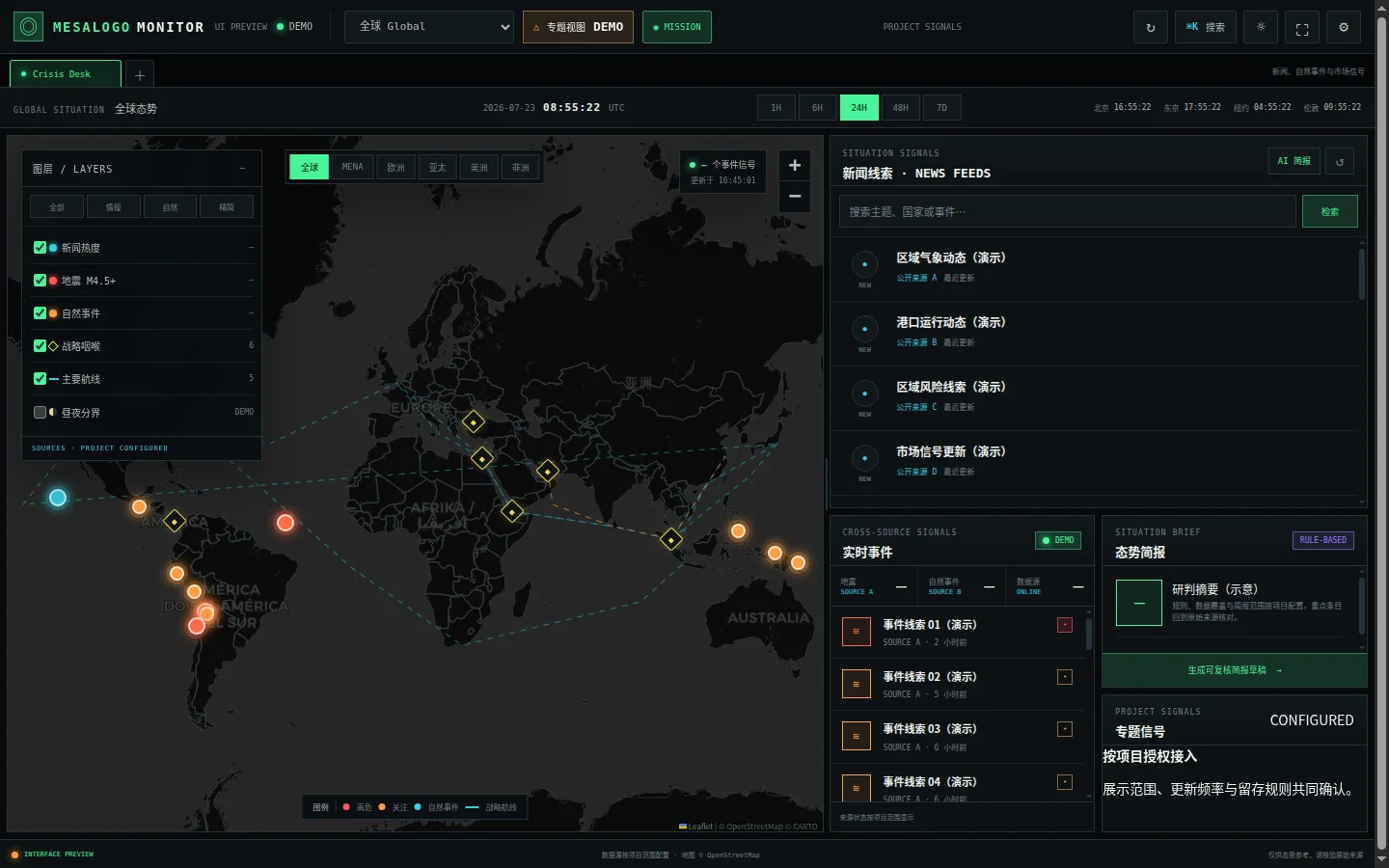This screenshot has height=868, width=1389.
Task: Open the ⌘K 搜索 button
Action: click(x=1206, y=27)
